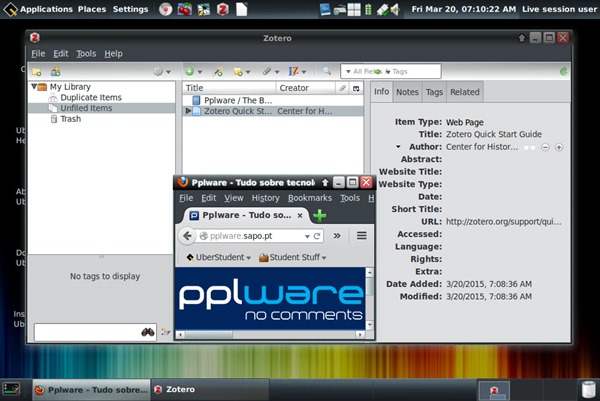Open Zotero Tools menu

86,54
